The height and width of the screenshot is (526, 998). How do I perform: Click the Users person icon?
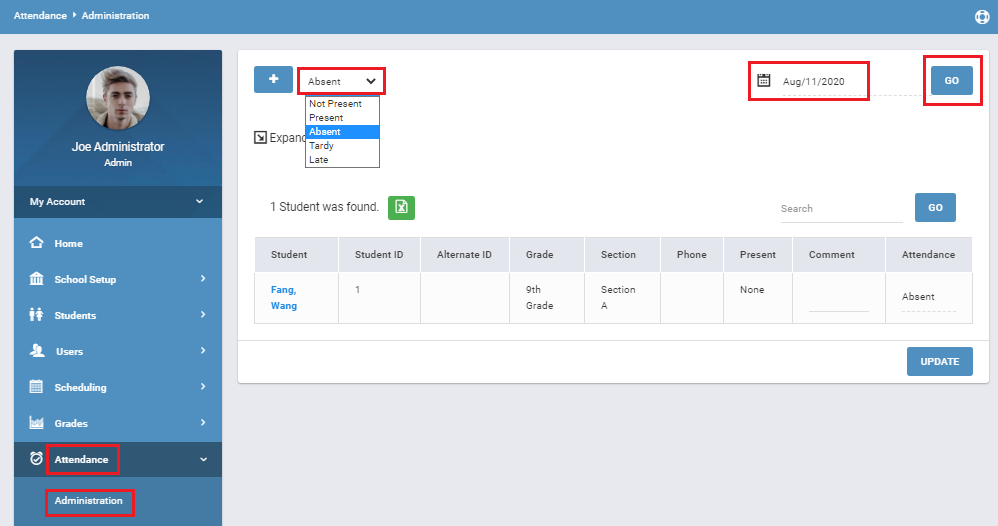36,351
